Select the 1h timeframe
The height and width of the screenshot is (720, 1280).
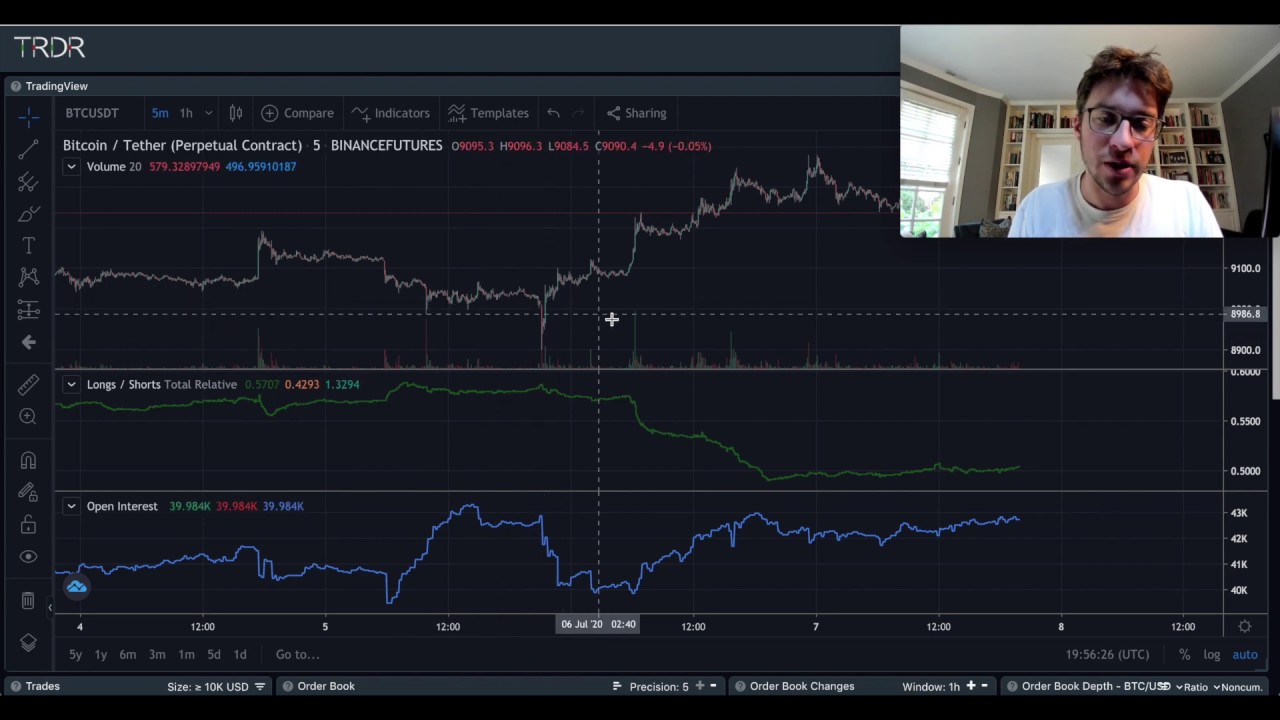coord(186,113)
